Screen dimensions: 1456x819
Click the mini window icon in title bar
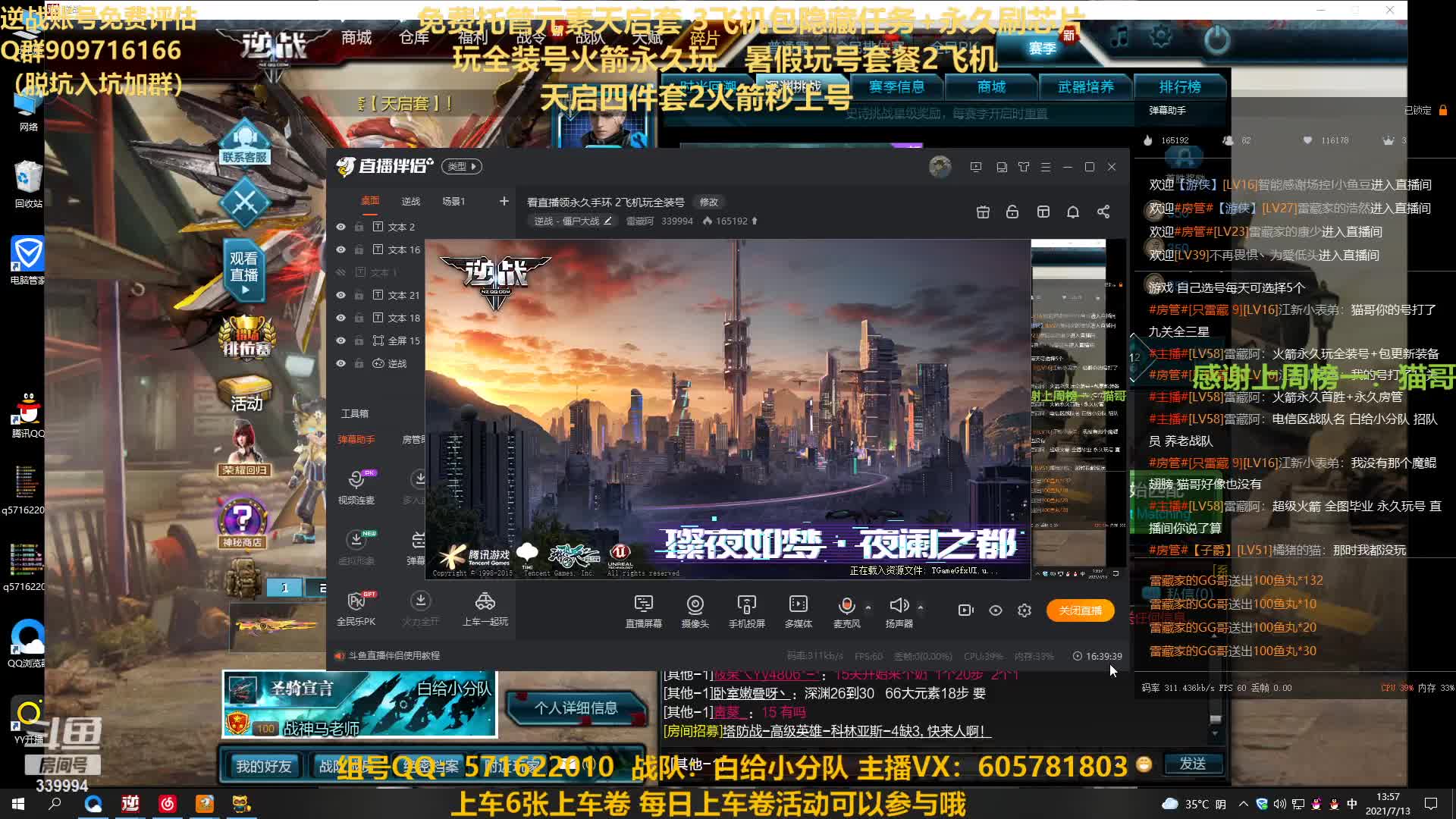pyautogui.click(x=1002, y=167)
